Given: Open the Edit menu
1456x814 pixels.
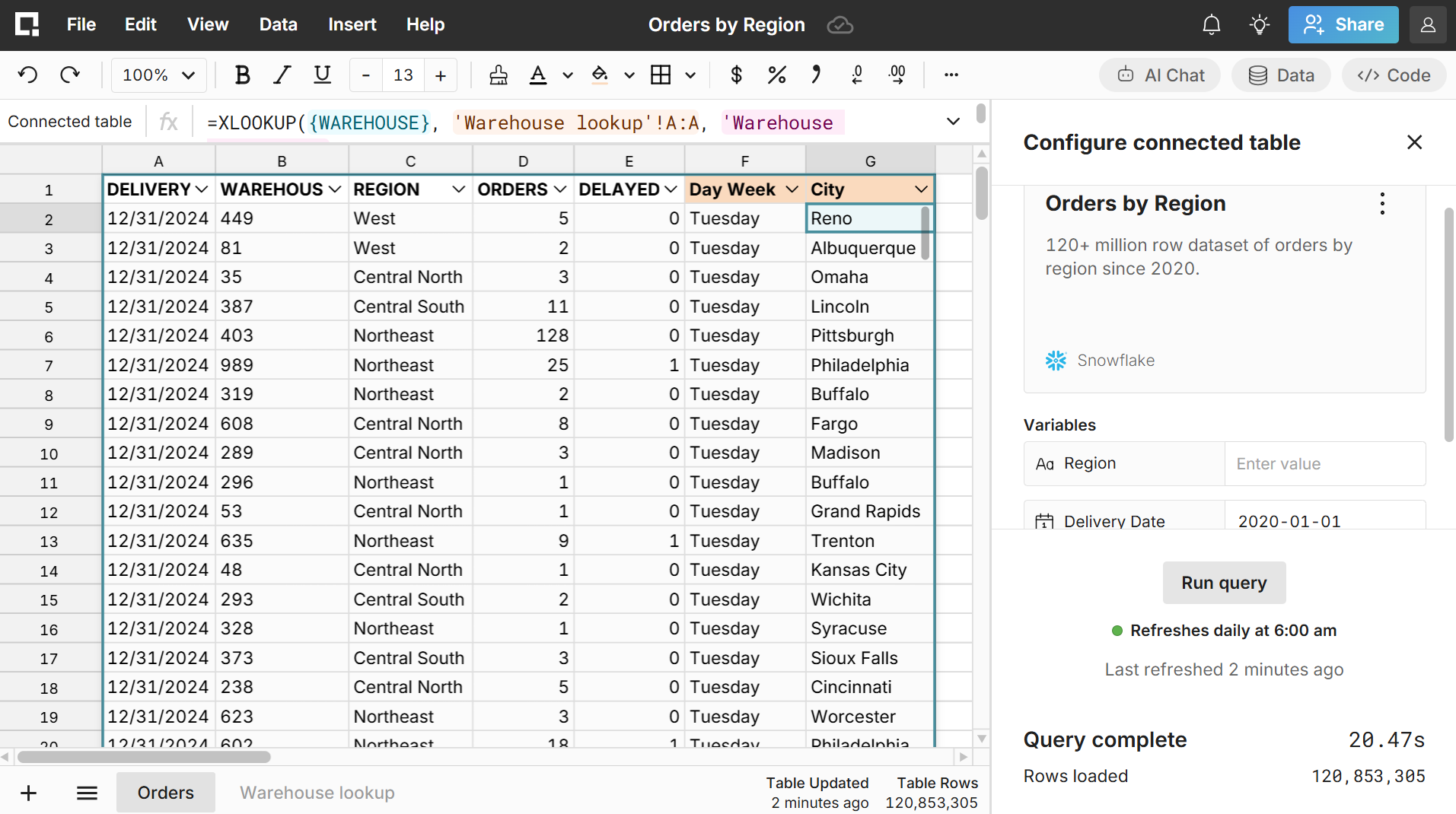Looking at the screenshot, I should click(141, 24).
